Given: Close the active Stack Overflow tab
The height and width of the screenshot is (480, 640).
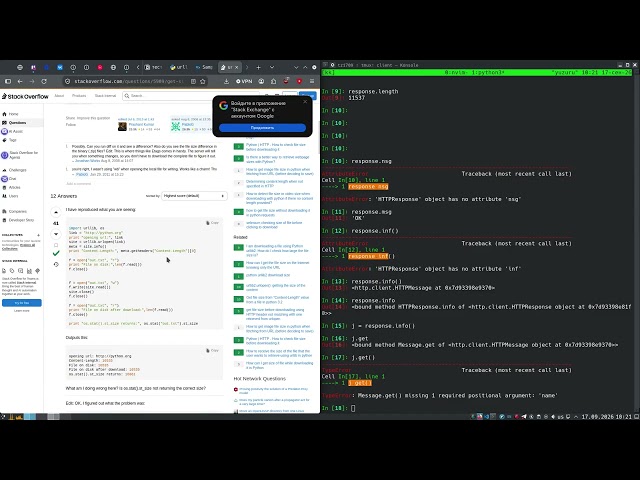Looking at the screenshot, I should 236,67.
